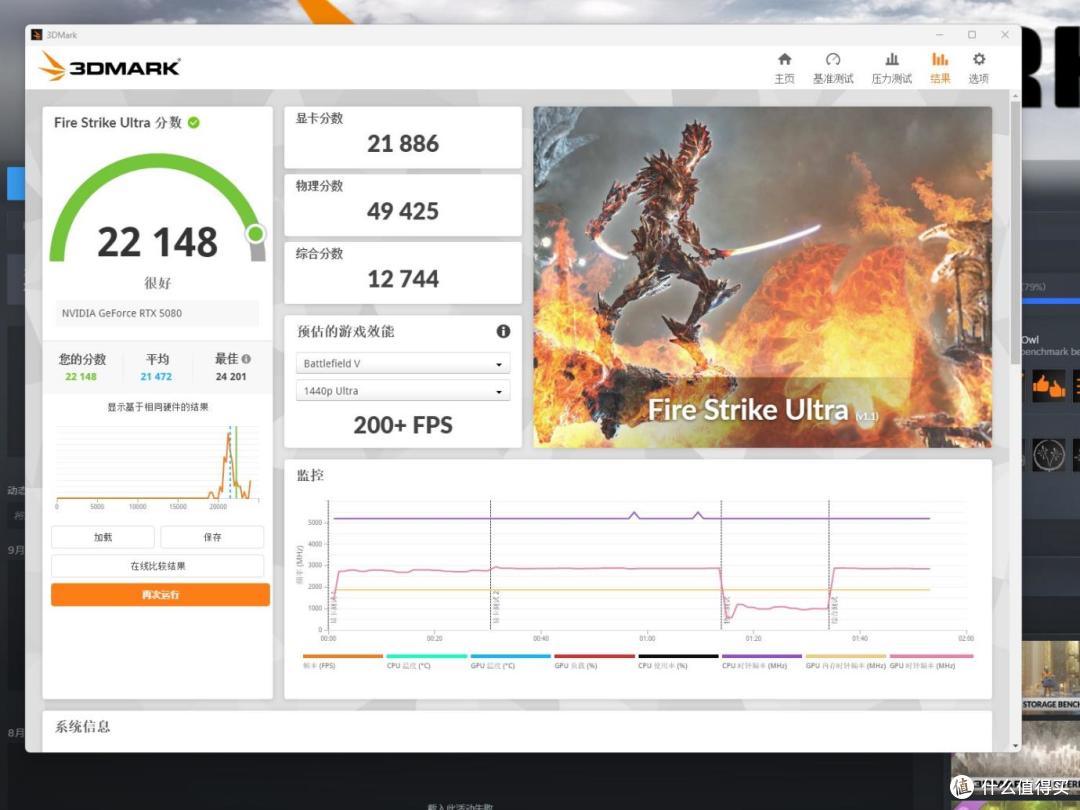
Task: Click the 200+ FPS estimate
Action: (403, 425)
